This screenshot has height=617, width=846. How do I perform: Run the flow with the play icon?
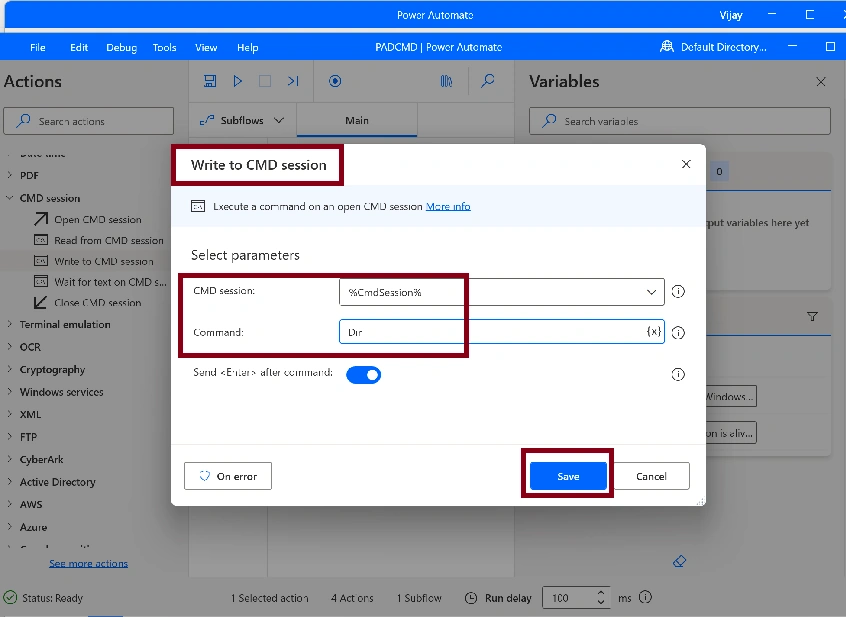[x=237, y=81]
